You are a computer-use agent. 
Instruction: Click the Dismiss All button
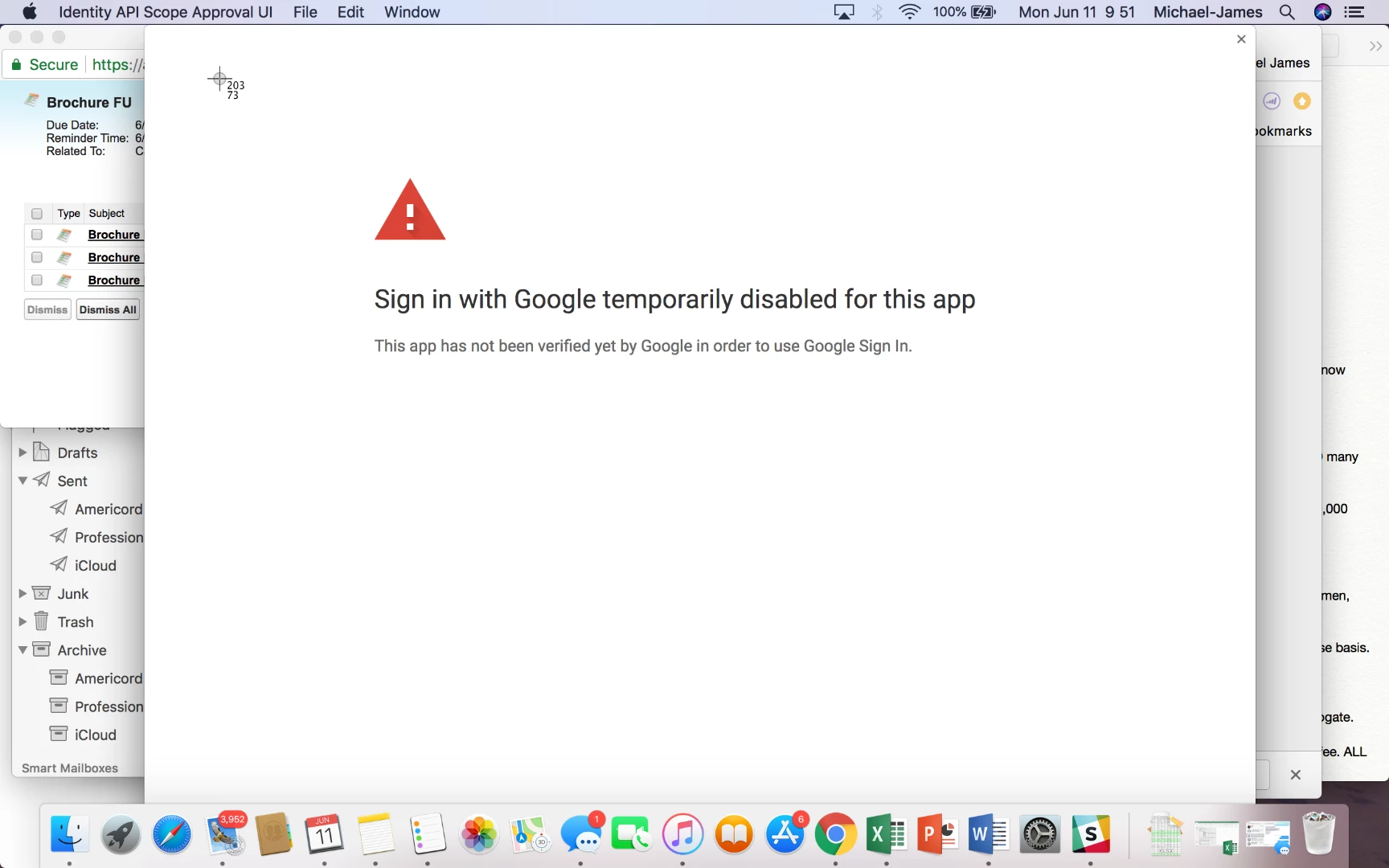[108, 309]
